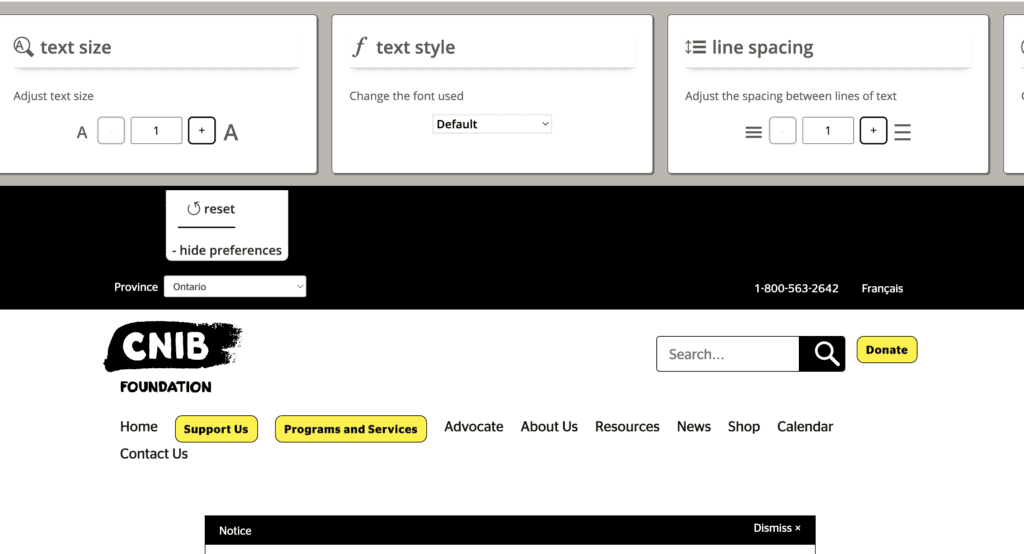This screenshot has height=554, width=1024.
Task: Decrease text size with minus button
Action: pos(111,131)
